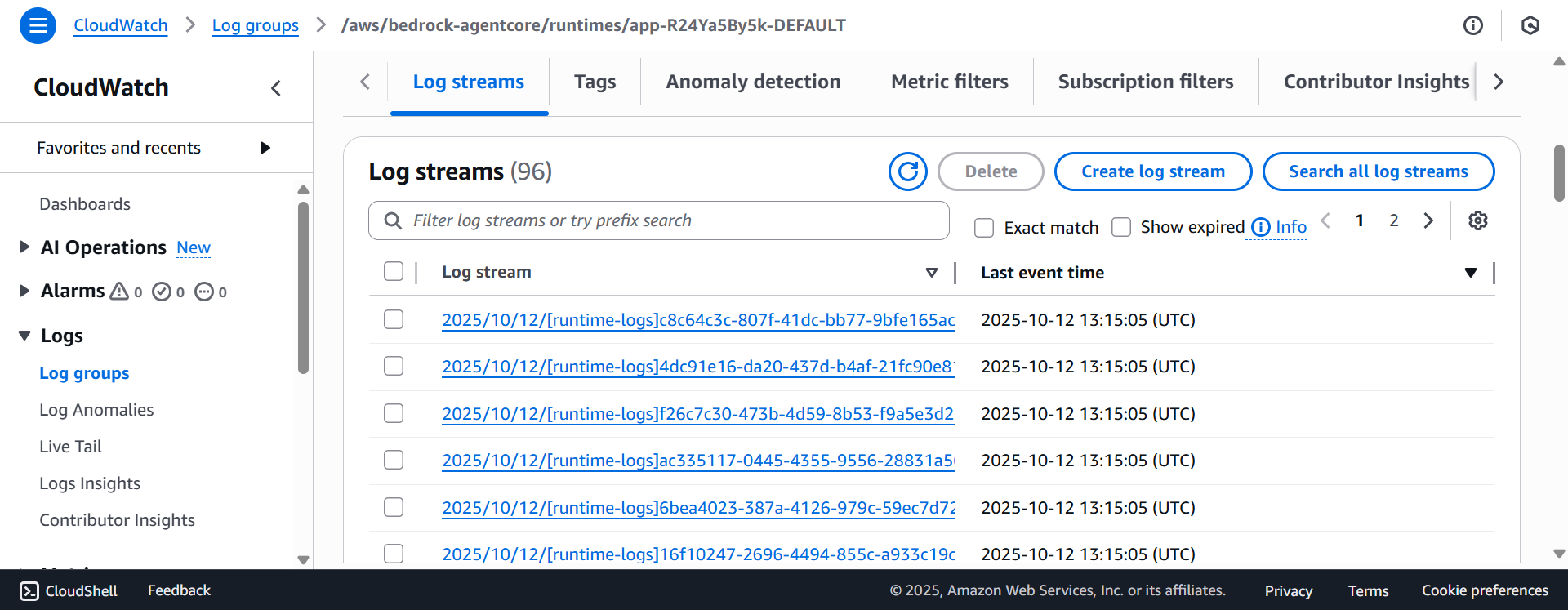Open log stream 4dc91e16-da20 link
This screenshot has height=610, width=1568.
click(698, 367)
